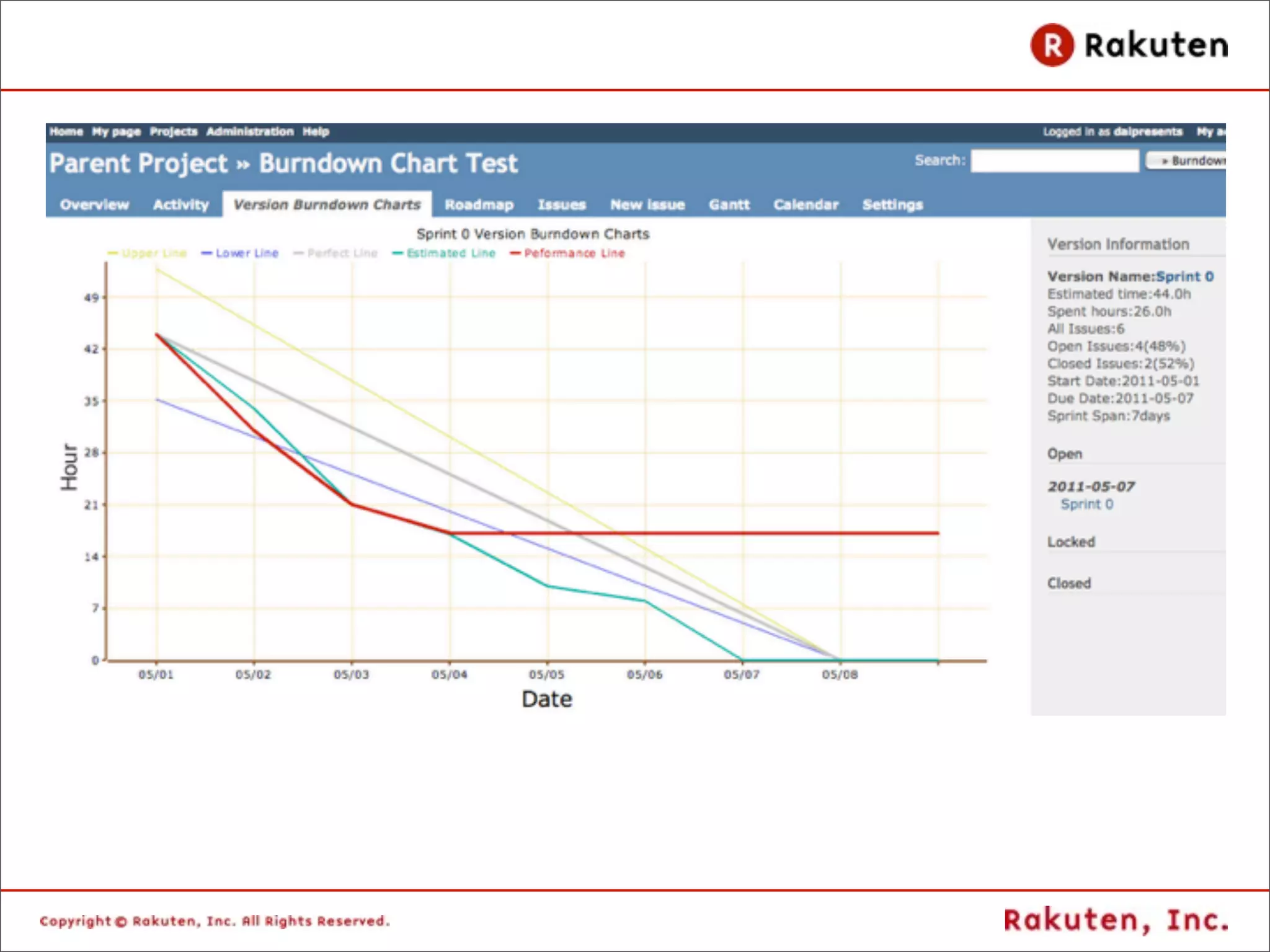Image resolution: width=1270 pixels, height=952 pixels.
Task: Open the Projects top menu item
Action: (173, 131)
